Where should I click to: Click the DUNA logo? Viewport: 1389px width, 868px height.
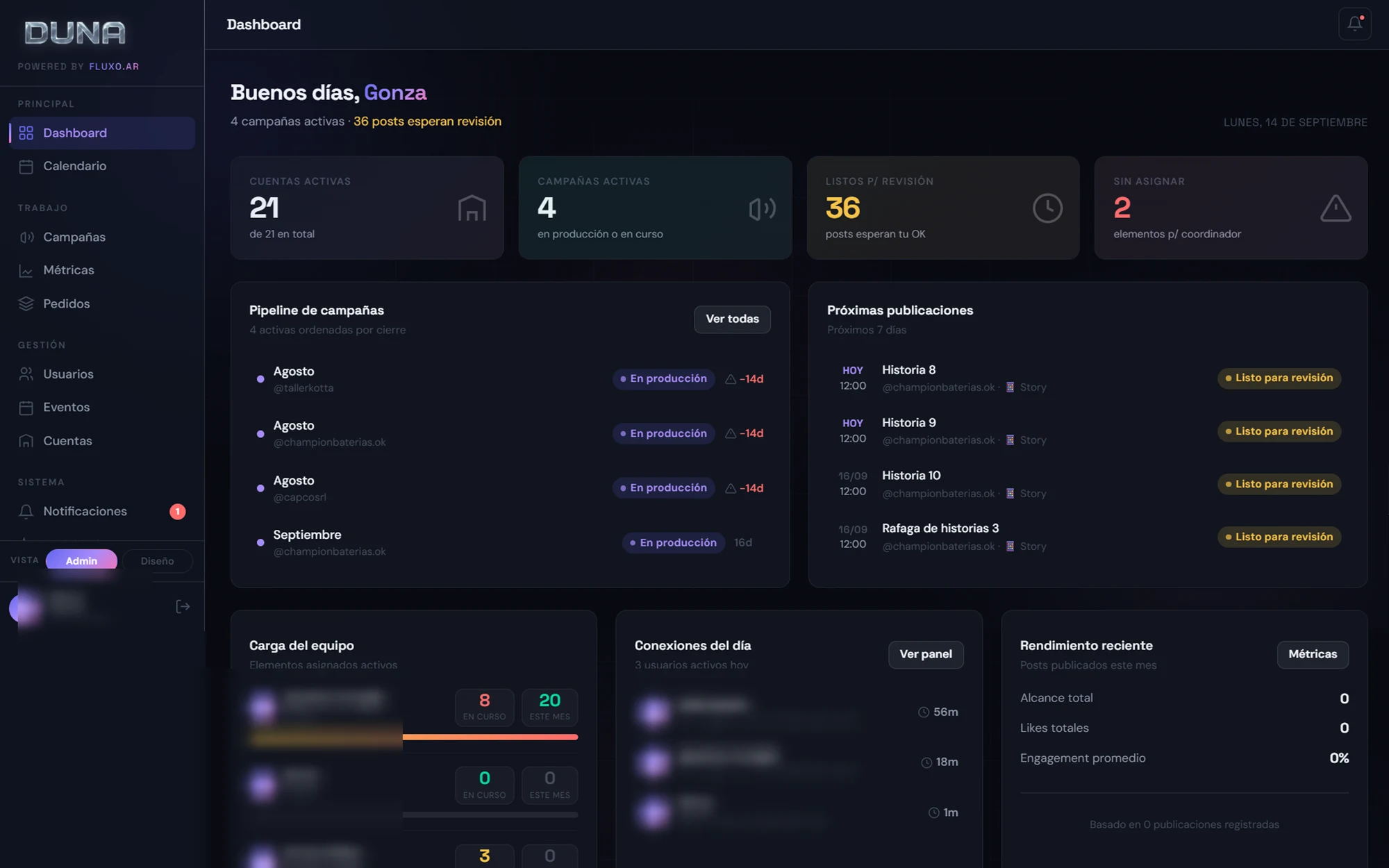click(75, 33)
